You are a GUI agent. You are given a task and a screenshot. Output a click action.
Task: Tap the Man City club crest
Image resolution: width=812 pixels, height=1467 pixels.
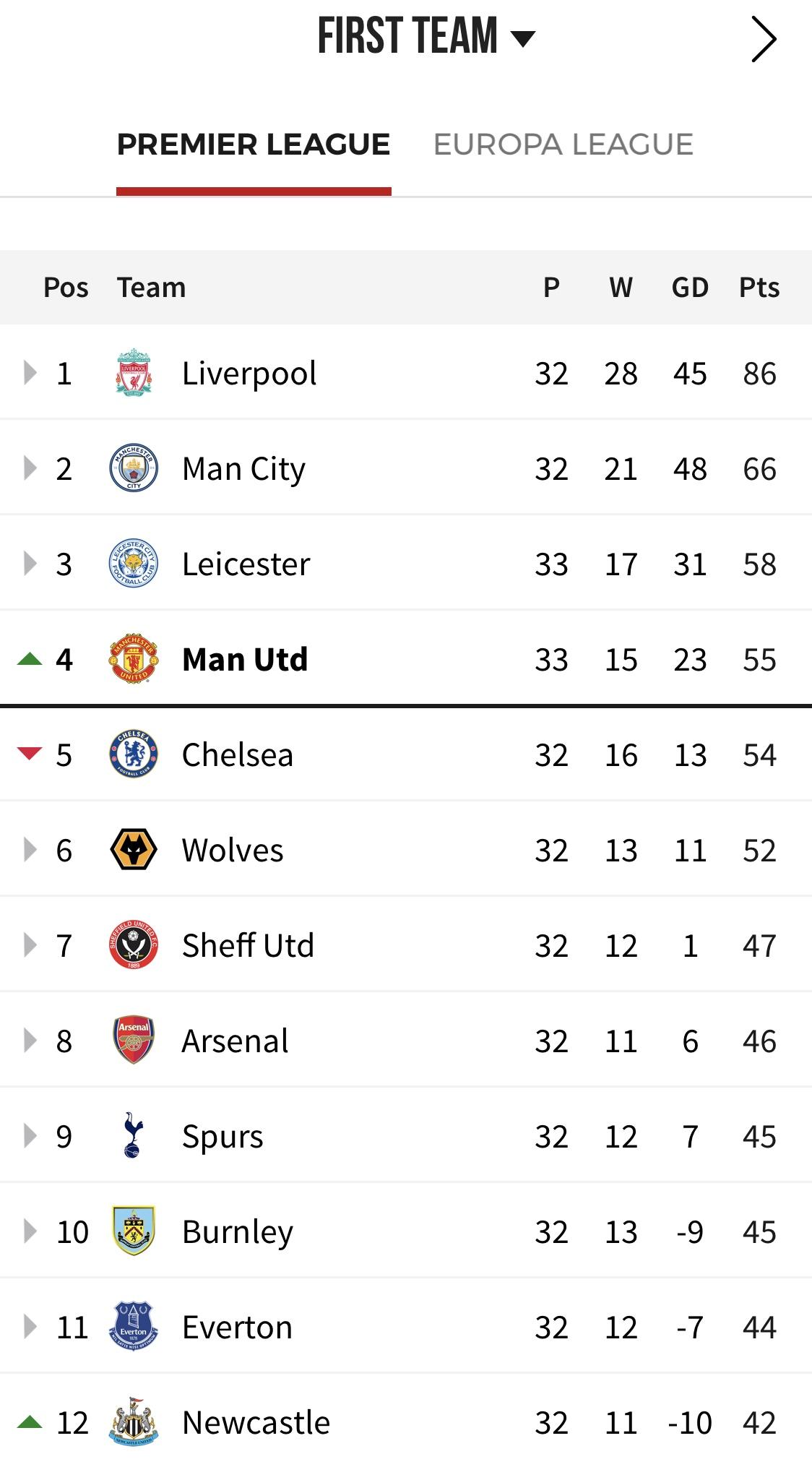point(134,468)
